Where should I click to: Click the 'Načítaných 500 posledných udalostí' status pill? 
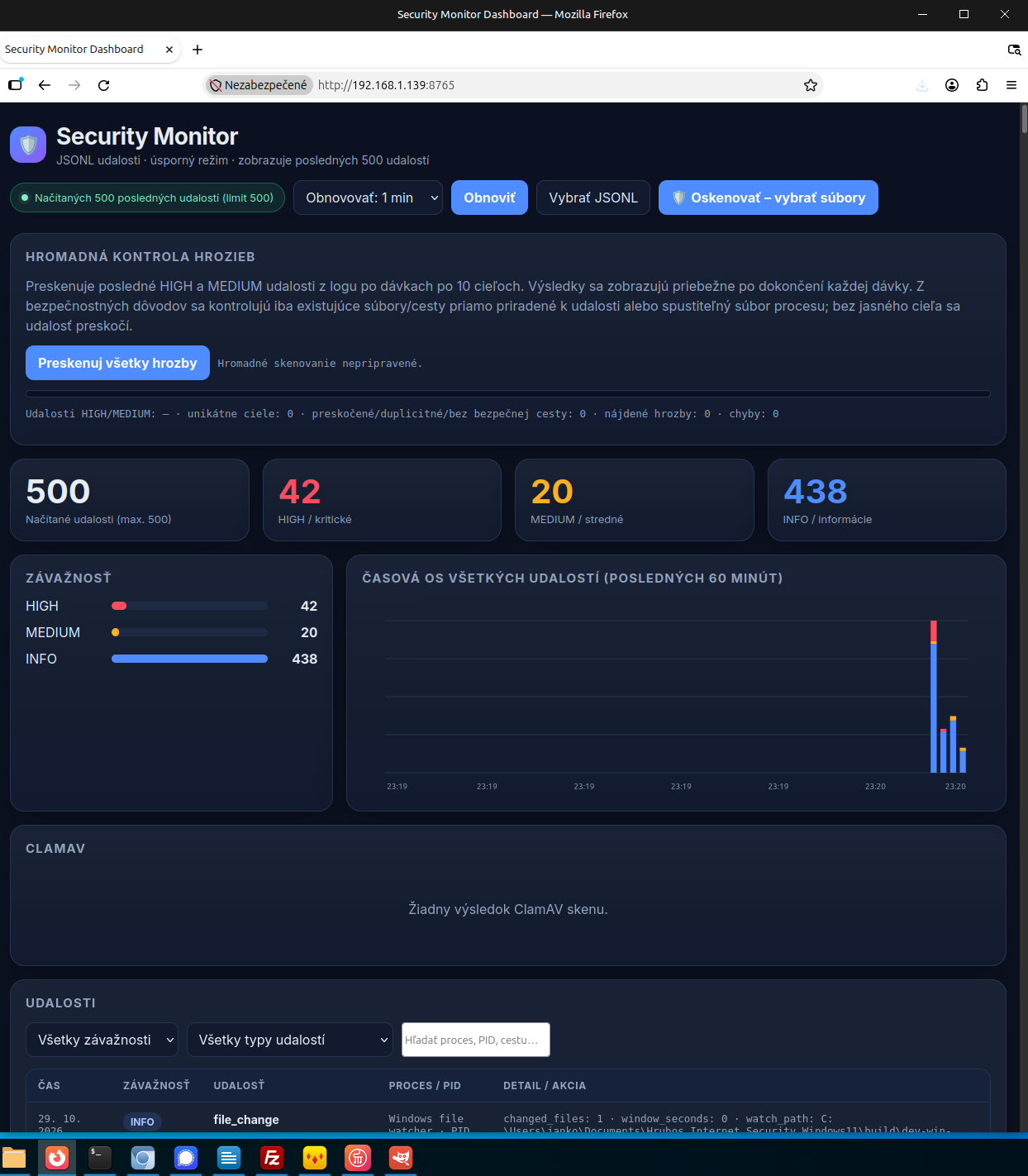click(148, 198)
